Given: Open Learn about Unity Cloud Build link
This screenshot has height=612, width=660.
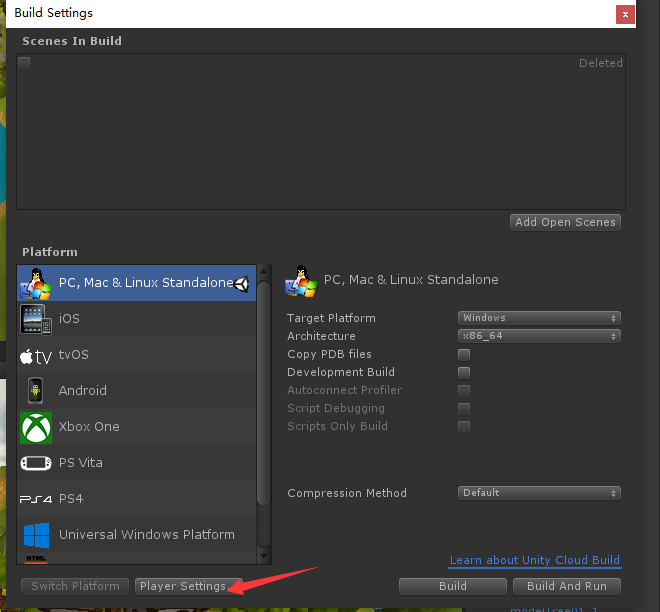Looking at the screenshot, I should coord(535,560).
